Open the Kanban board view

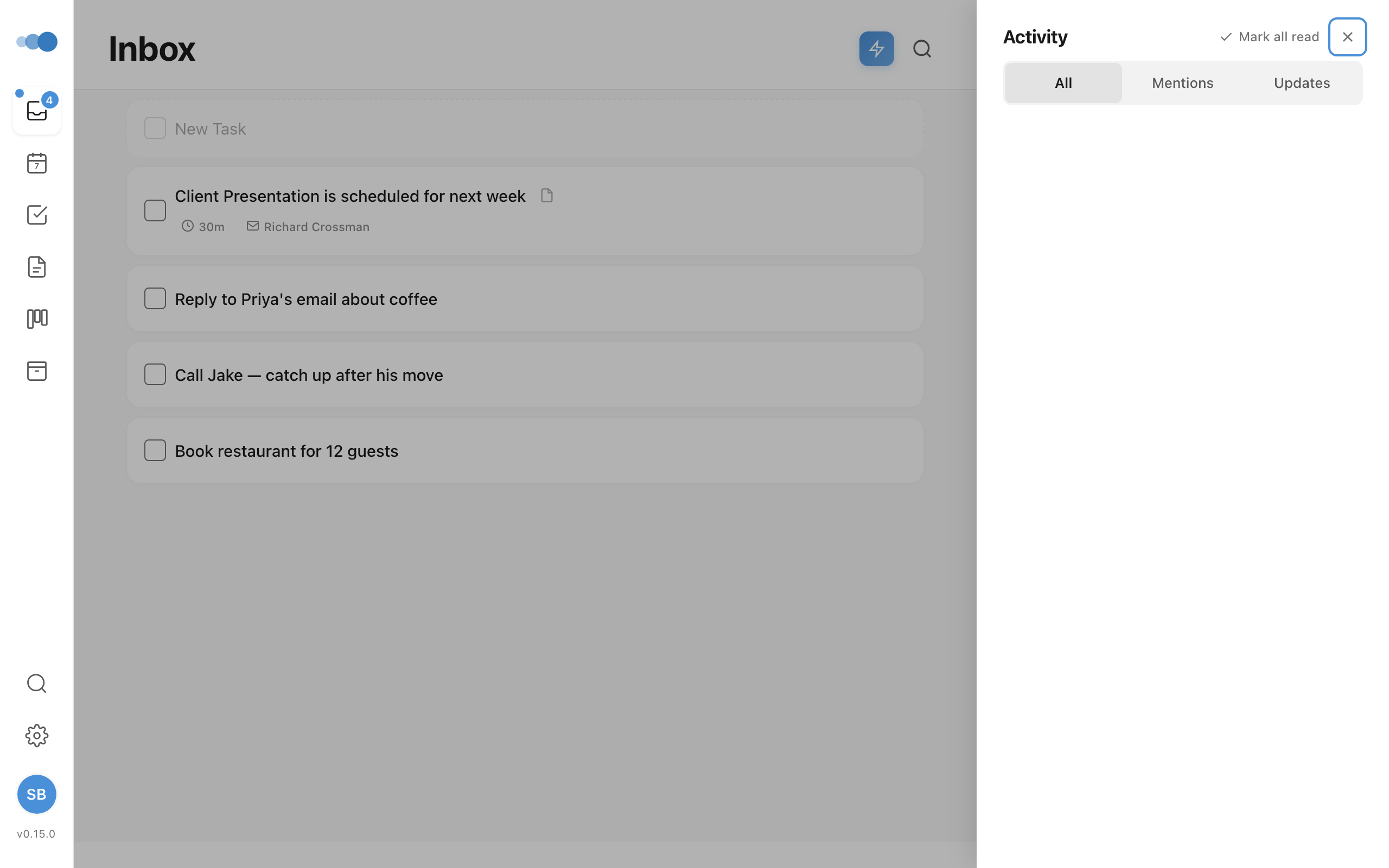point(36,318)
